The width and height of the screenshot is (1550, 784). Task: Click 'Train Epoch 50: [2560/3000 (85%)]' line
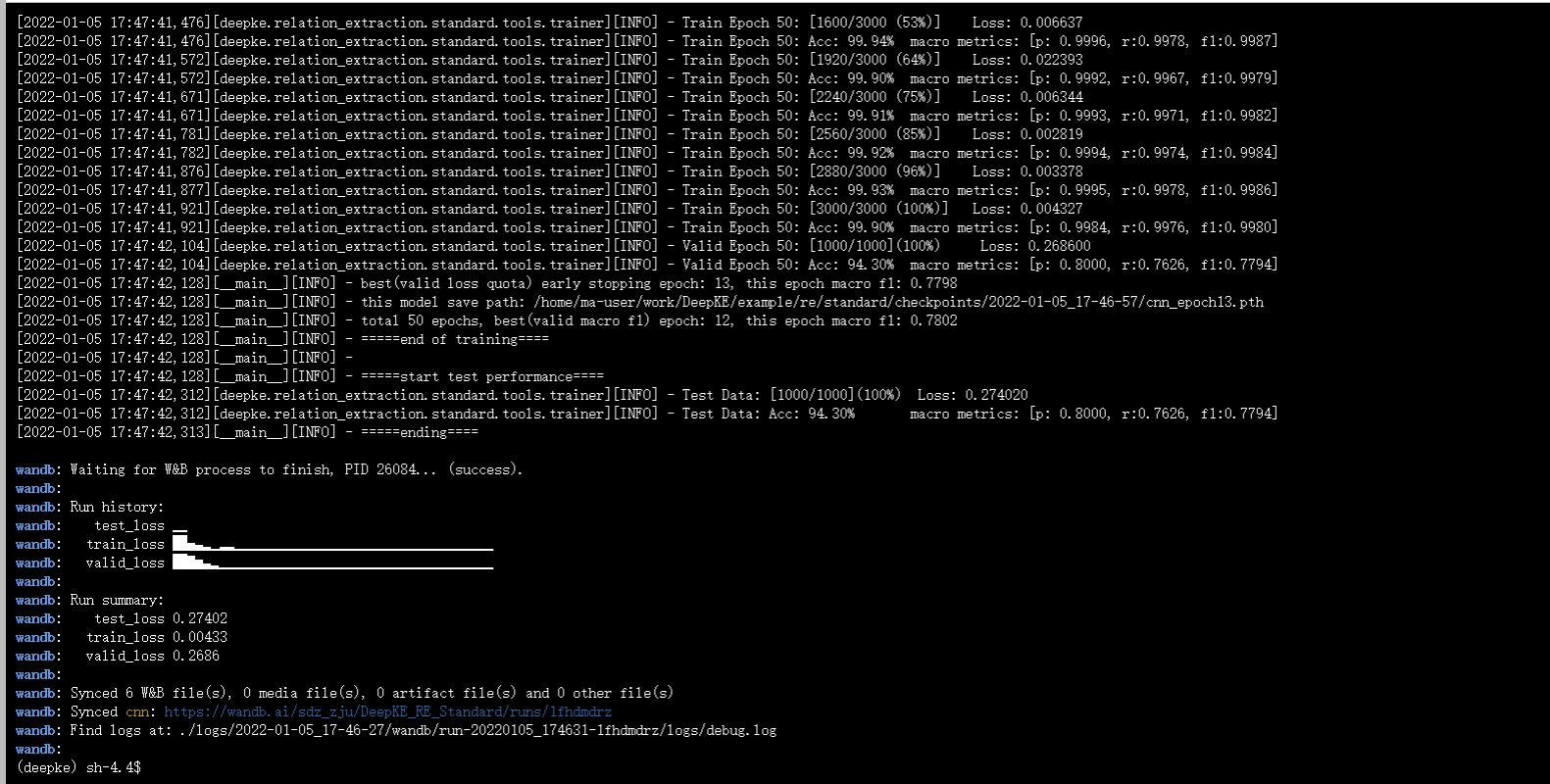pyautogui.click(x=549, y=134)
